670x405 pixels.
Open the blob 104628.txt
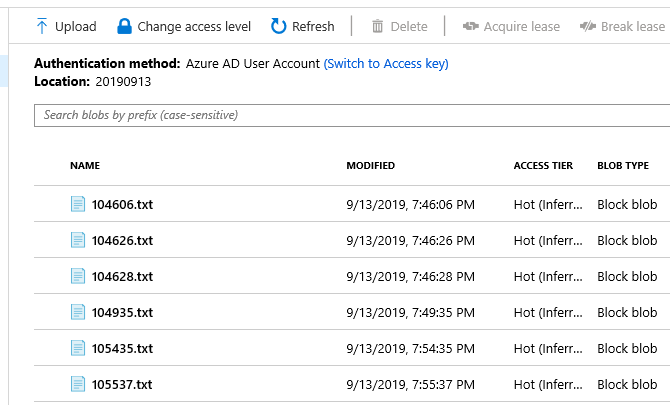(x=122, y=276)
